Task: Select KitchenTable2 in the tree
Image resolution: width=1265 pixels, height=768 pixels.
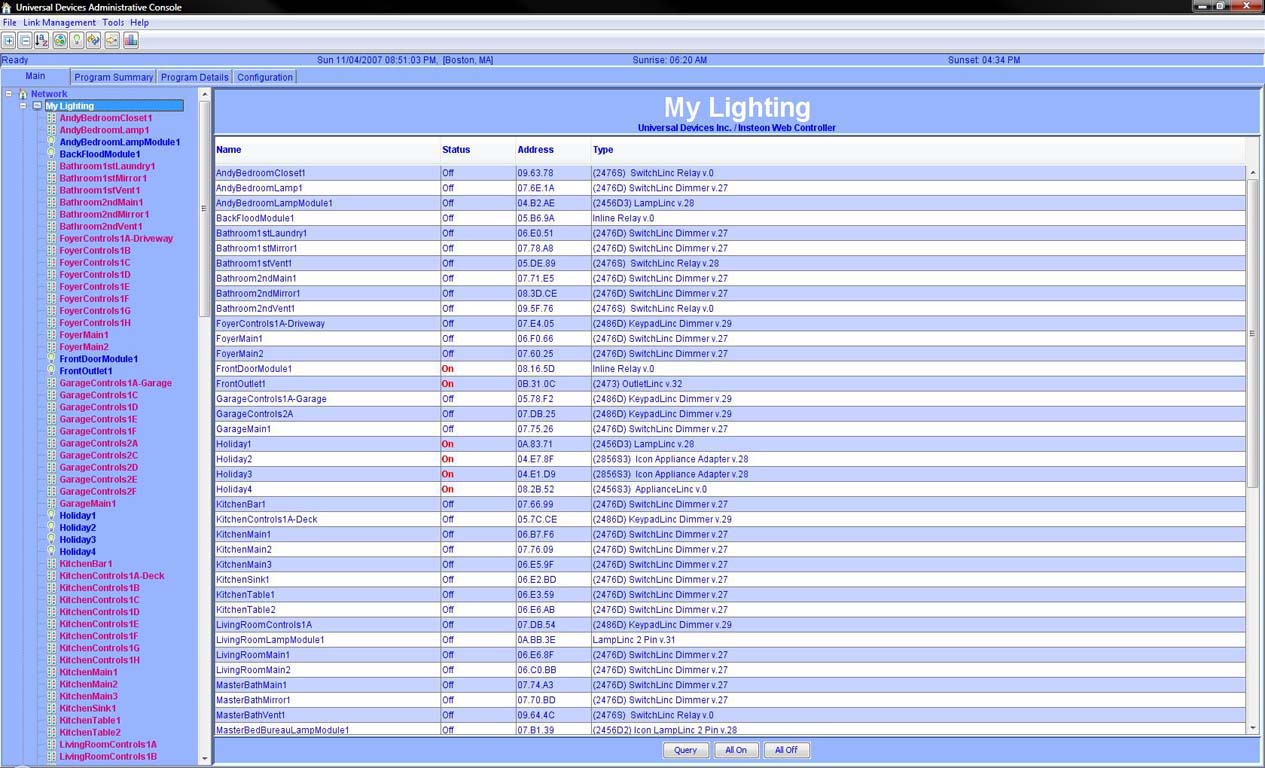Action: coord(90,733)
